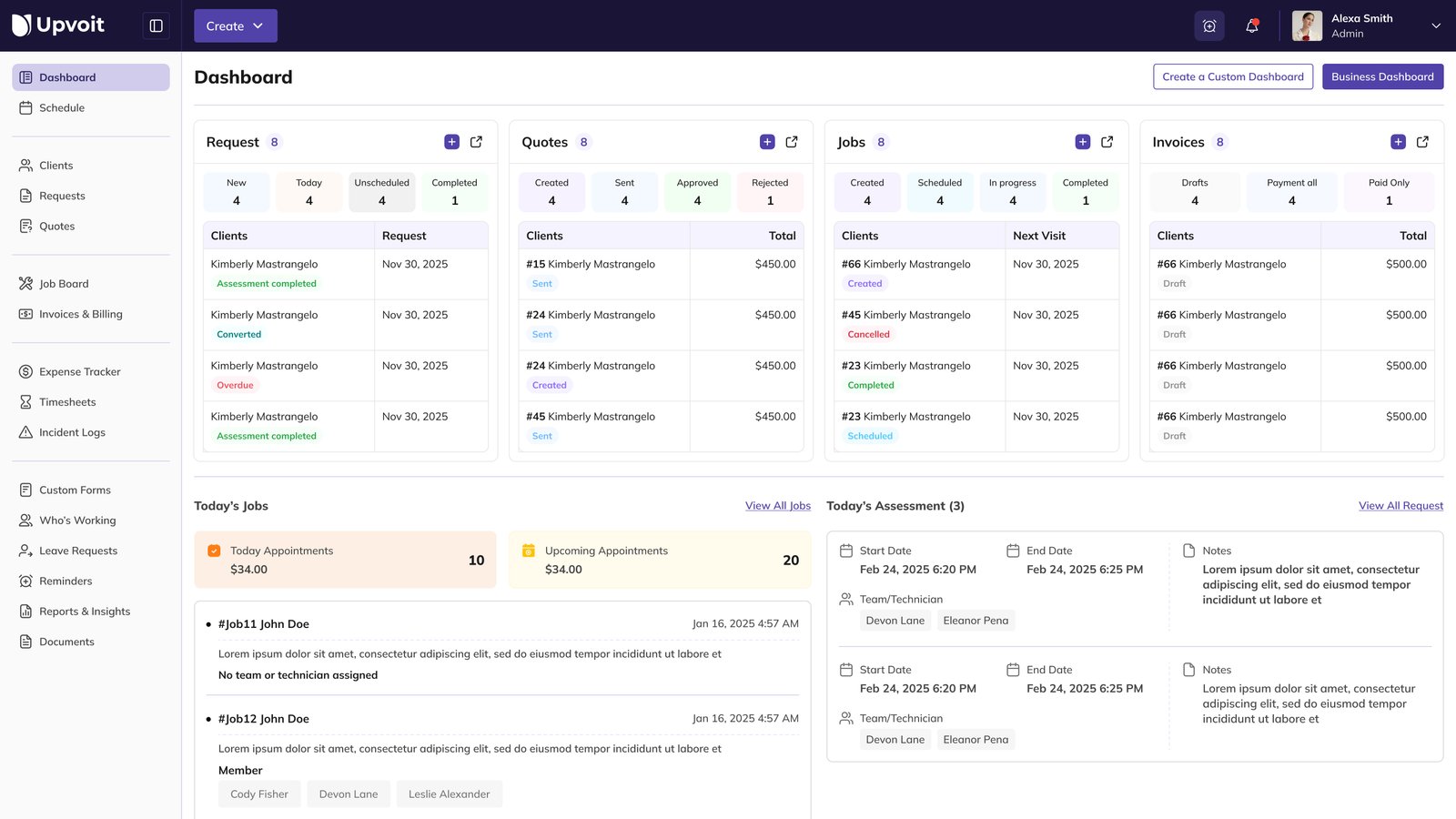Navigate to Reports & Insights

pos(84,611)
